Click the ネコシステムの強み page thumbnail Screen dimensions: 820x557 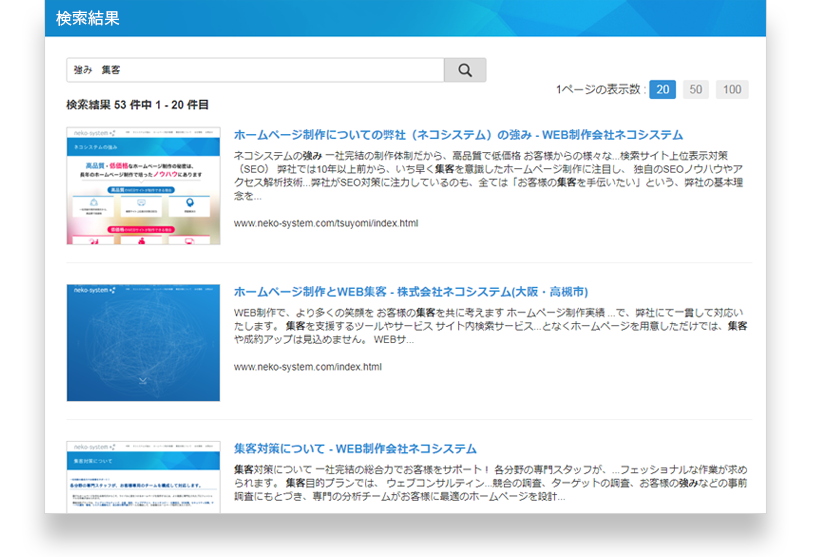pyautogui.click(x=143, y=186)
